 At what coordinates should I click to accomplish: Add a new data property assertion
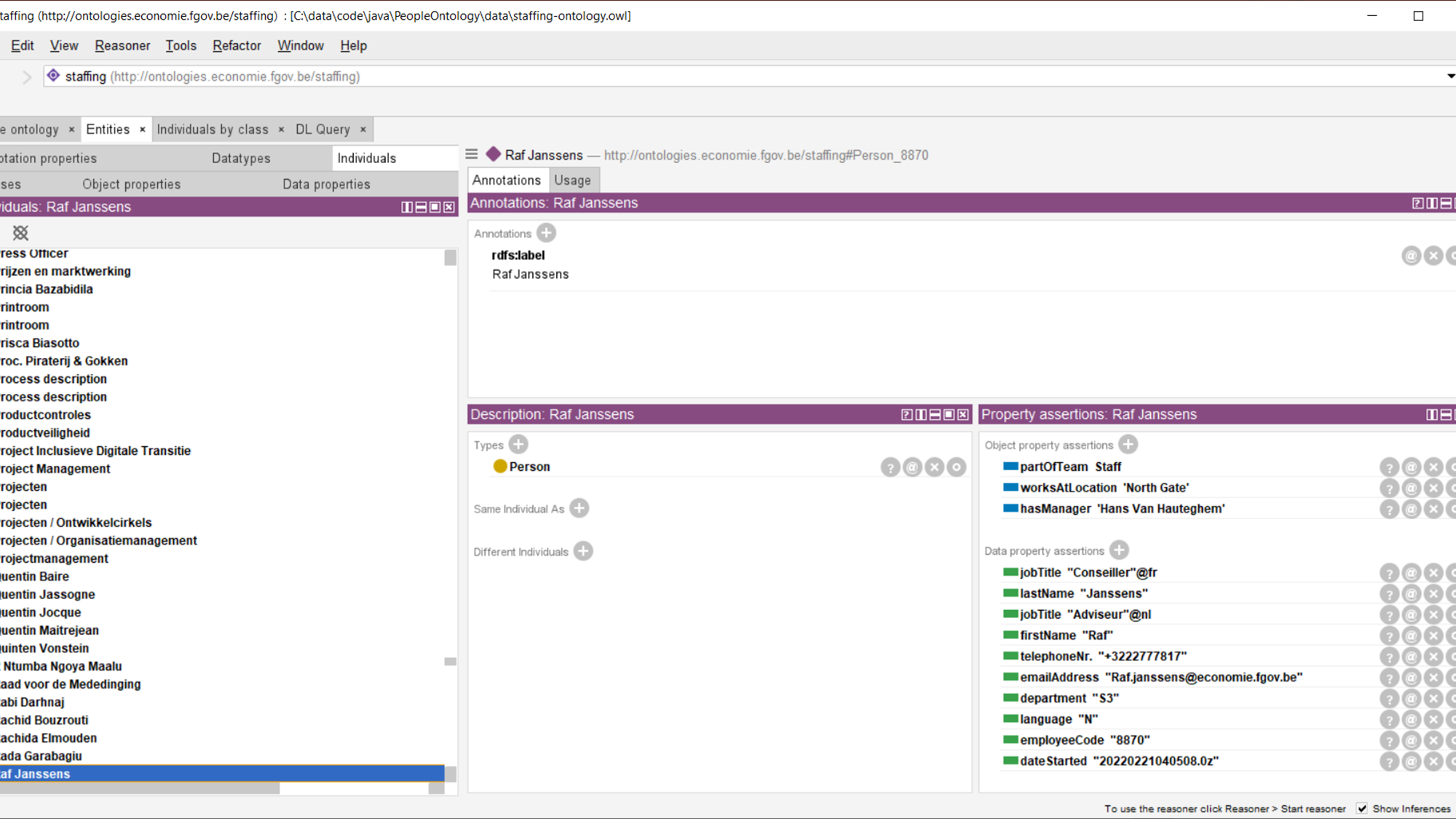pyautogui.click(x=1119, y=550)
